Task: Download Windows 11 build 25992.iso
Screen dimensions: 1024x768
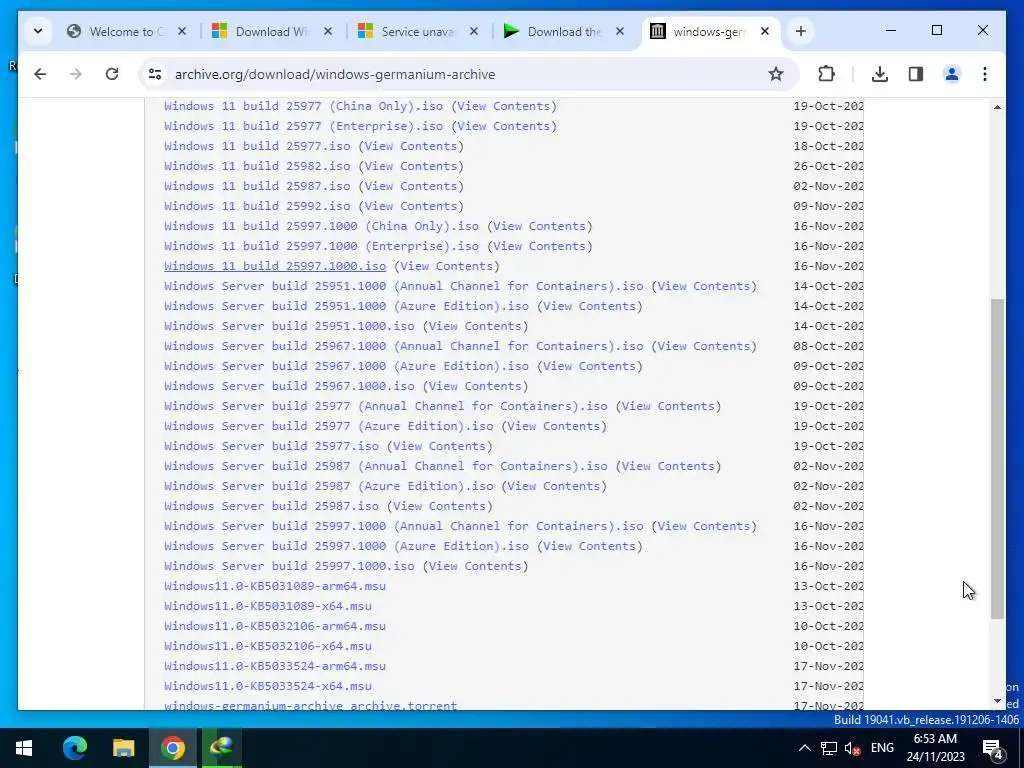Action: [257, 206]
